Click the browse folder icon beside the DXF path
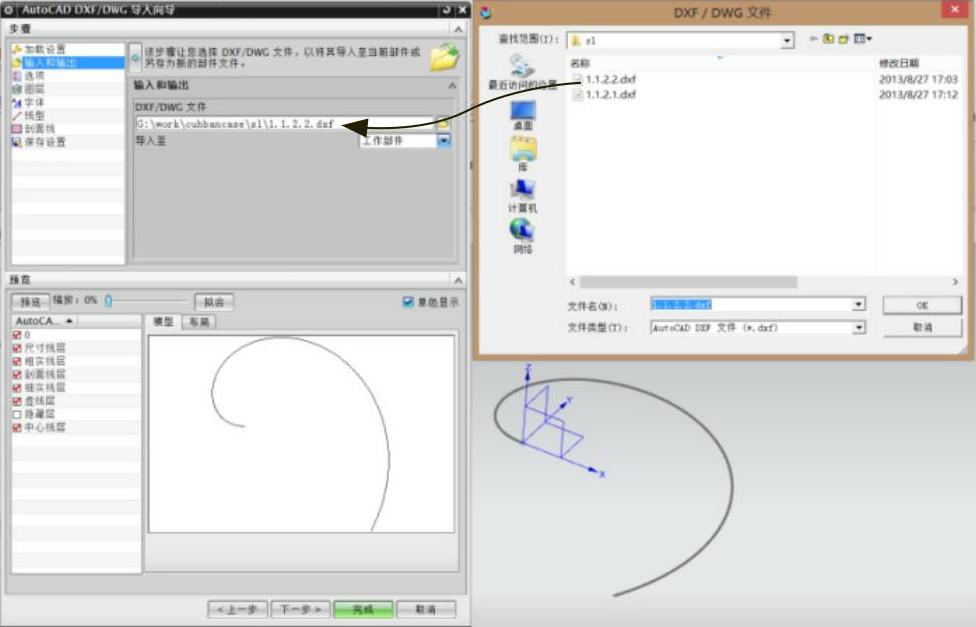The height and width of the screenshot is (627, 976). pyautogui.click(x=443, y=123)
